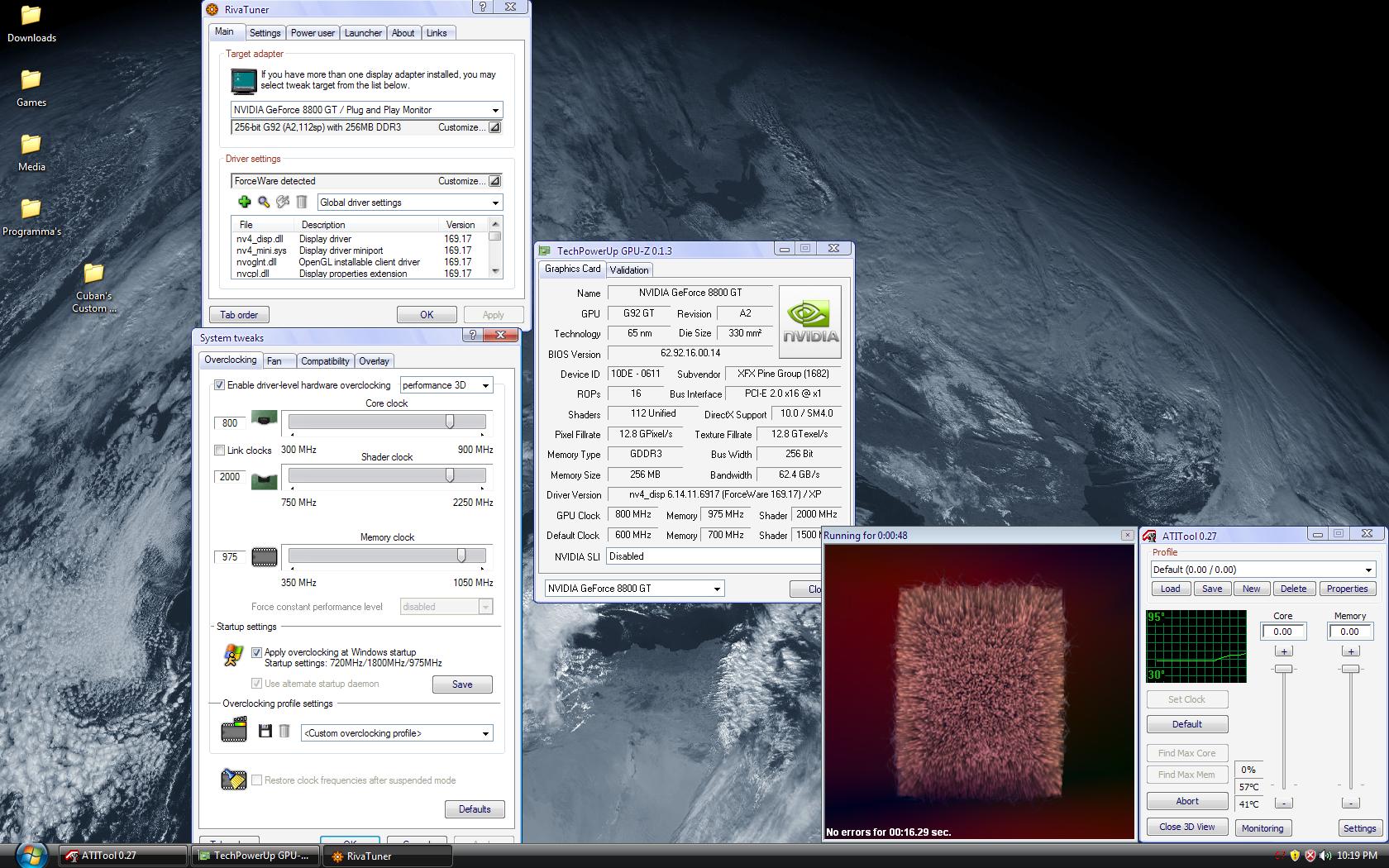
Task: Click the Windows startup settings icon
Action: (233, 655)
